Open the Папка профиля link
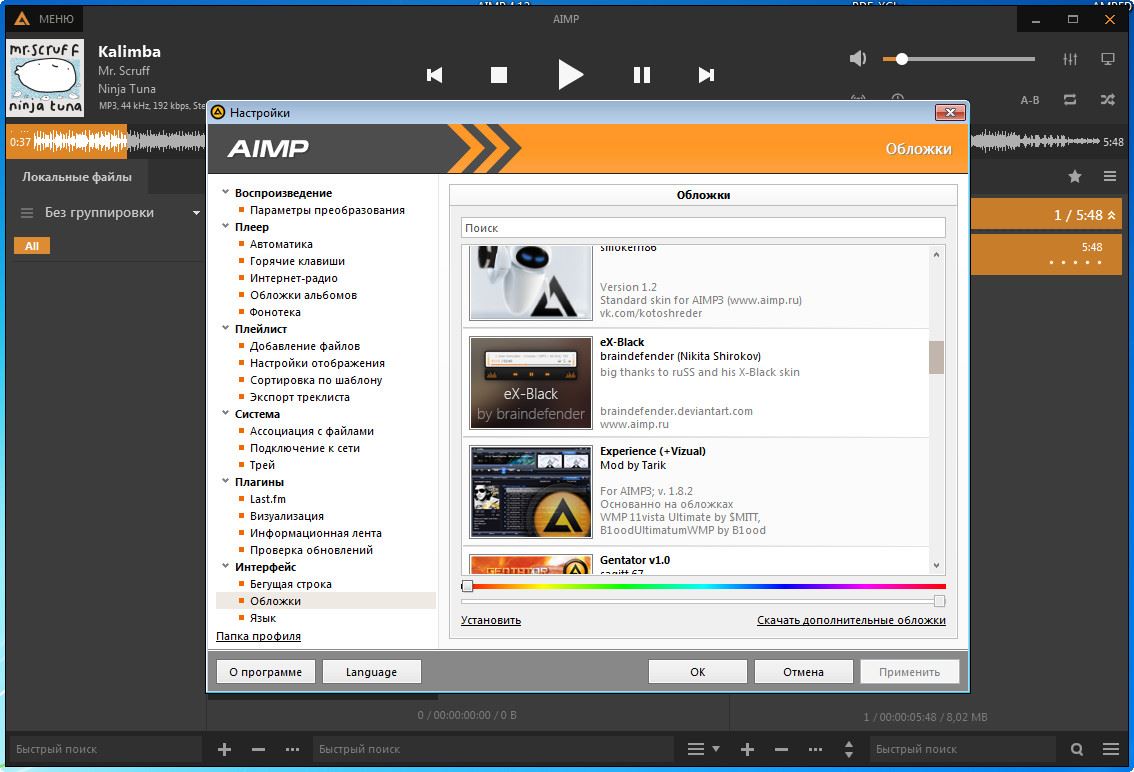Screen dimensions: 1134x772 258,636
